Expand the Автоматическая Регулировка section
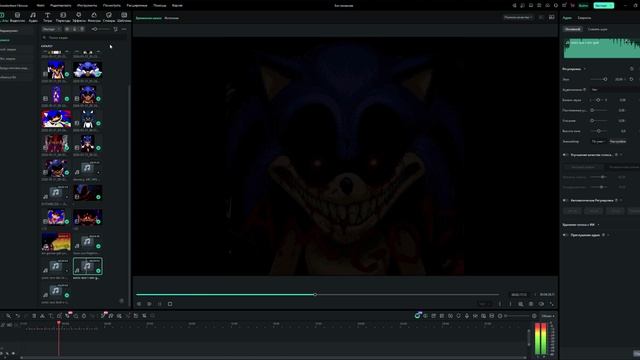640x360 pixels. pos(621,200)
